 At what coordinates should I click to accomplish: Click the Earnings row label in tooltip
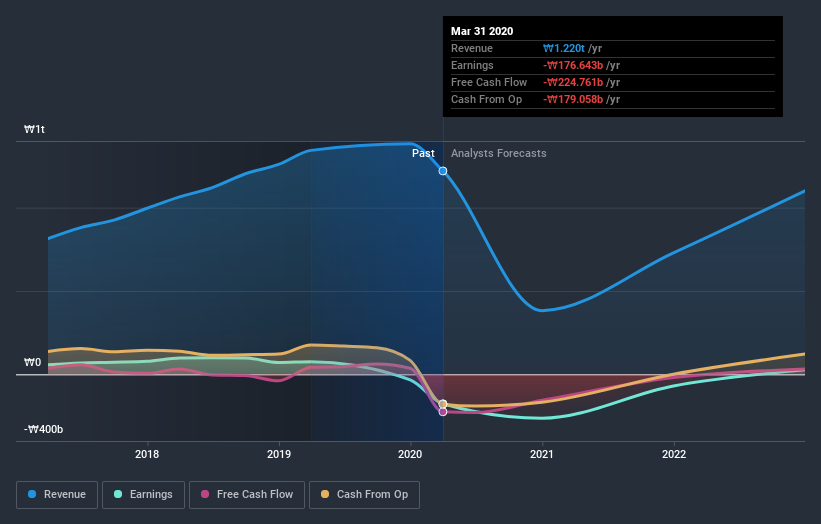pyautogui.click(x=472, y=65)
